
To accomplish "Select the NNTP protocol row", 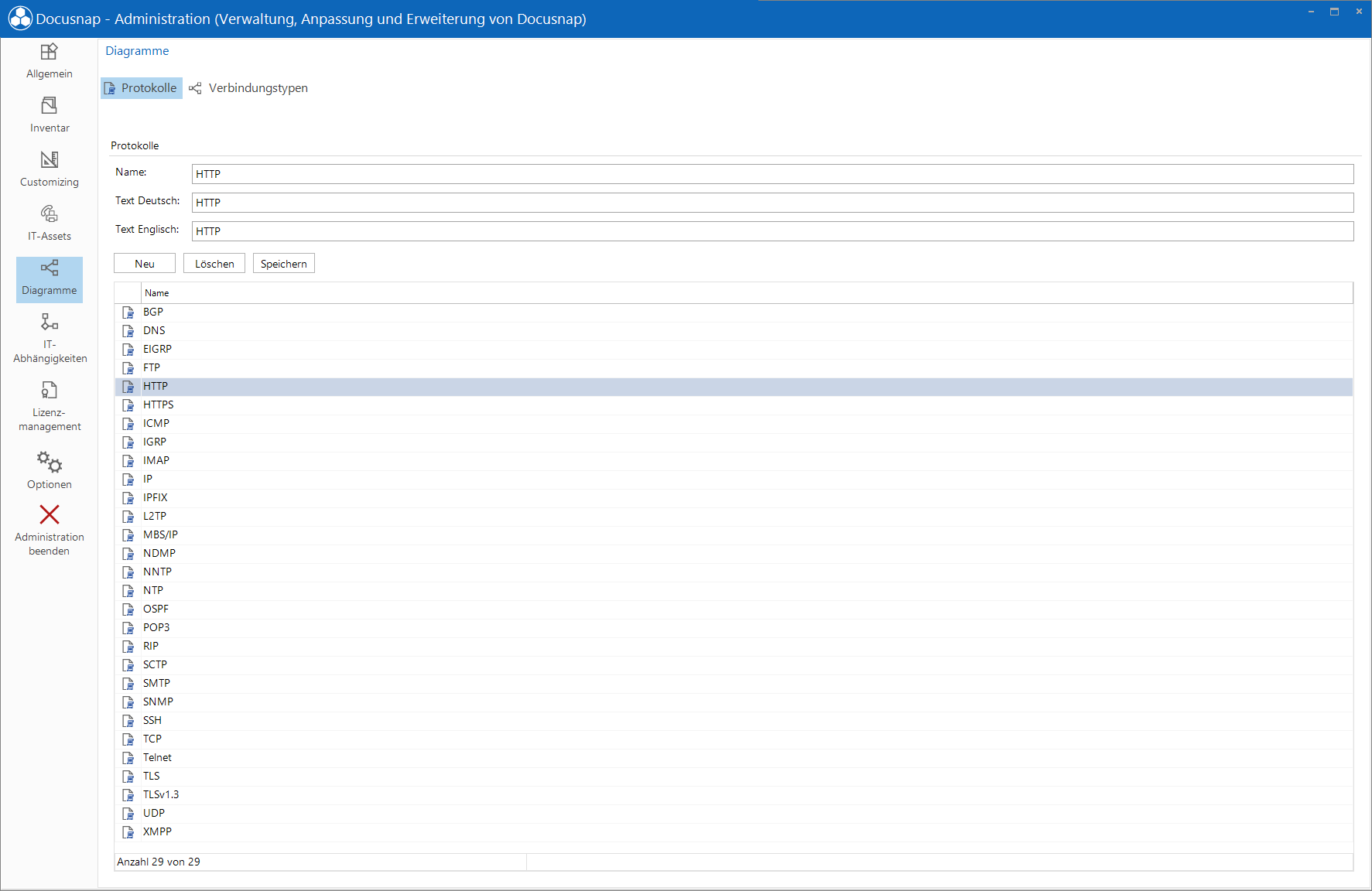I will [x=734, y=572].
